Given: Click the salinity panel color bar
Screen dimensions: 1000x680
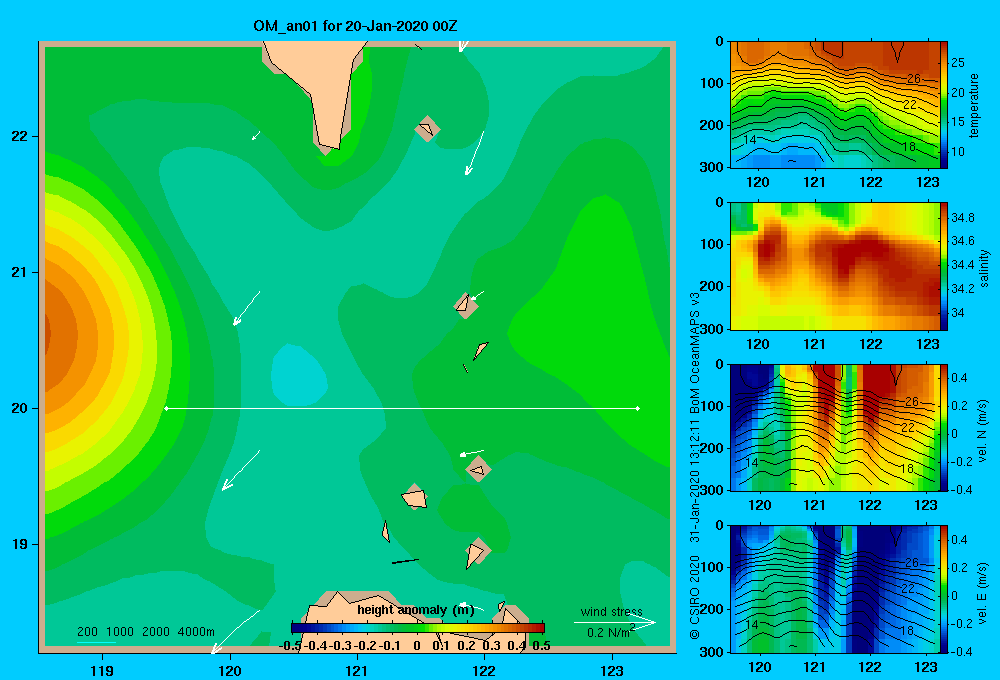Looking at the screenshot, I should pyautogui.click(x=944, y=266).
